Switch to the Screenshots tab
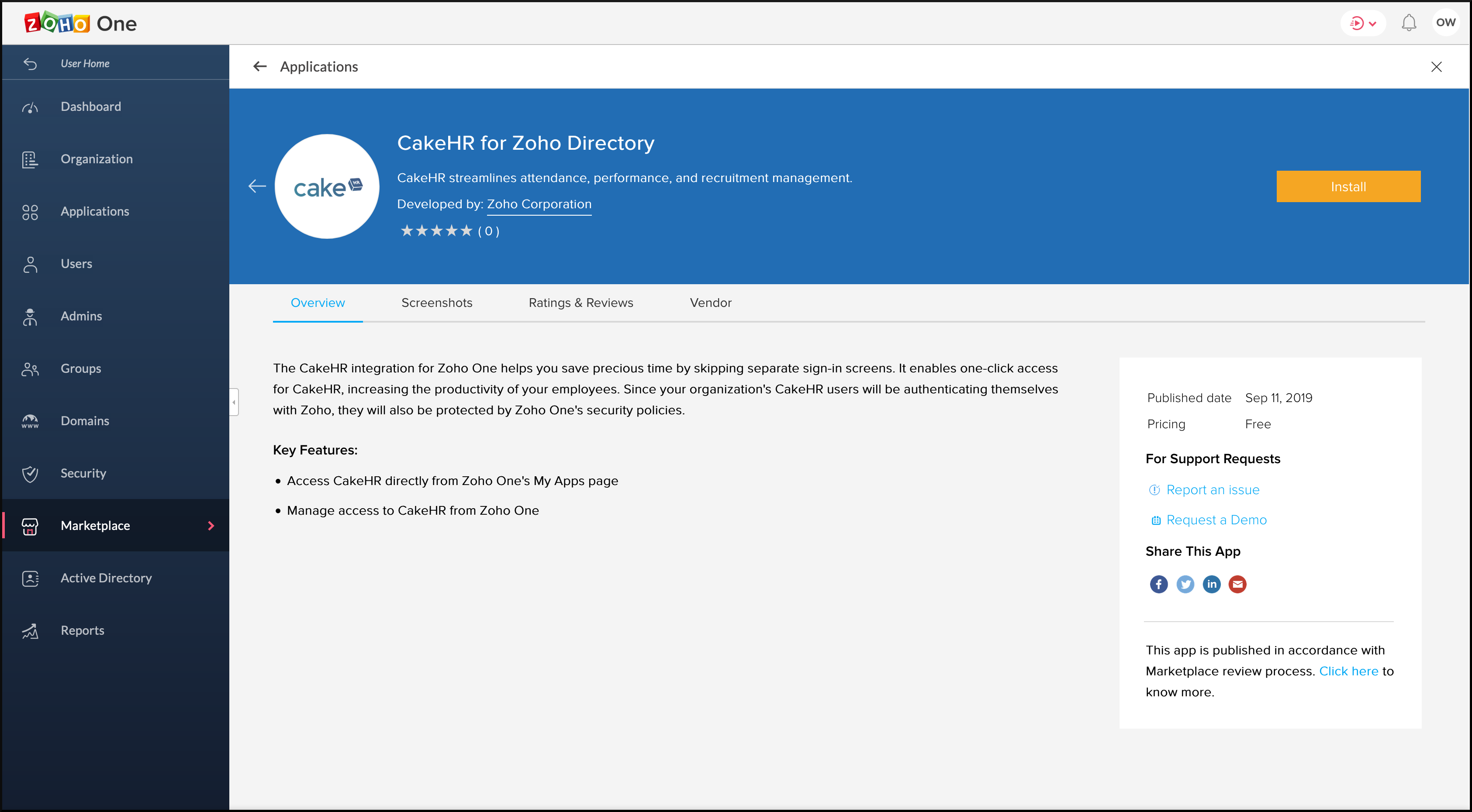 (436, 303)
